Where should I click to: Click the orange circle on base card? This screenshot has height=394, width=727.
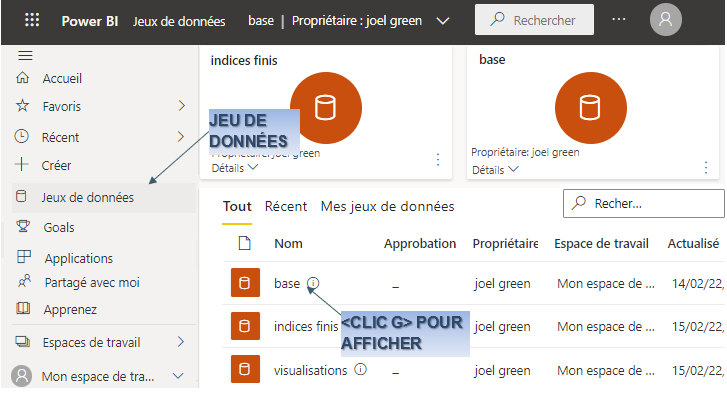(x=591, y=108)
